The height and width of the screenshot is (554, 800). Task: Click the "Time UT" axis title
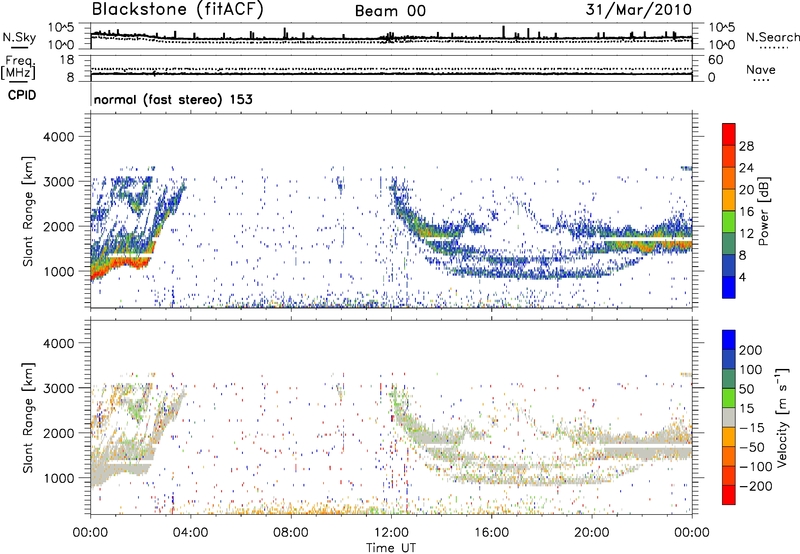click(391, 548)
